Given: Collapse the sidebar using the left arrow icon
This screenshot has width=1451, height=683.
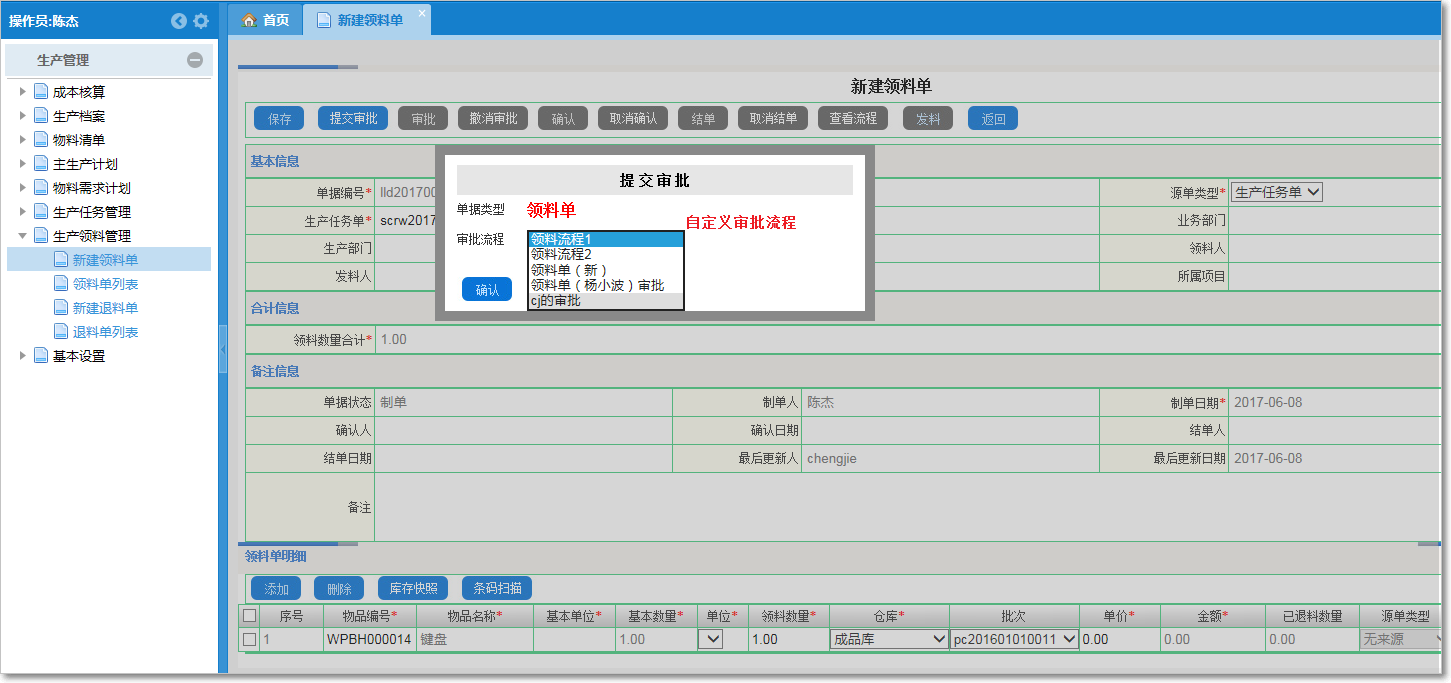Looking at the screenshot, I should (x=178, y=20).
